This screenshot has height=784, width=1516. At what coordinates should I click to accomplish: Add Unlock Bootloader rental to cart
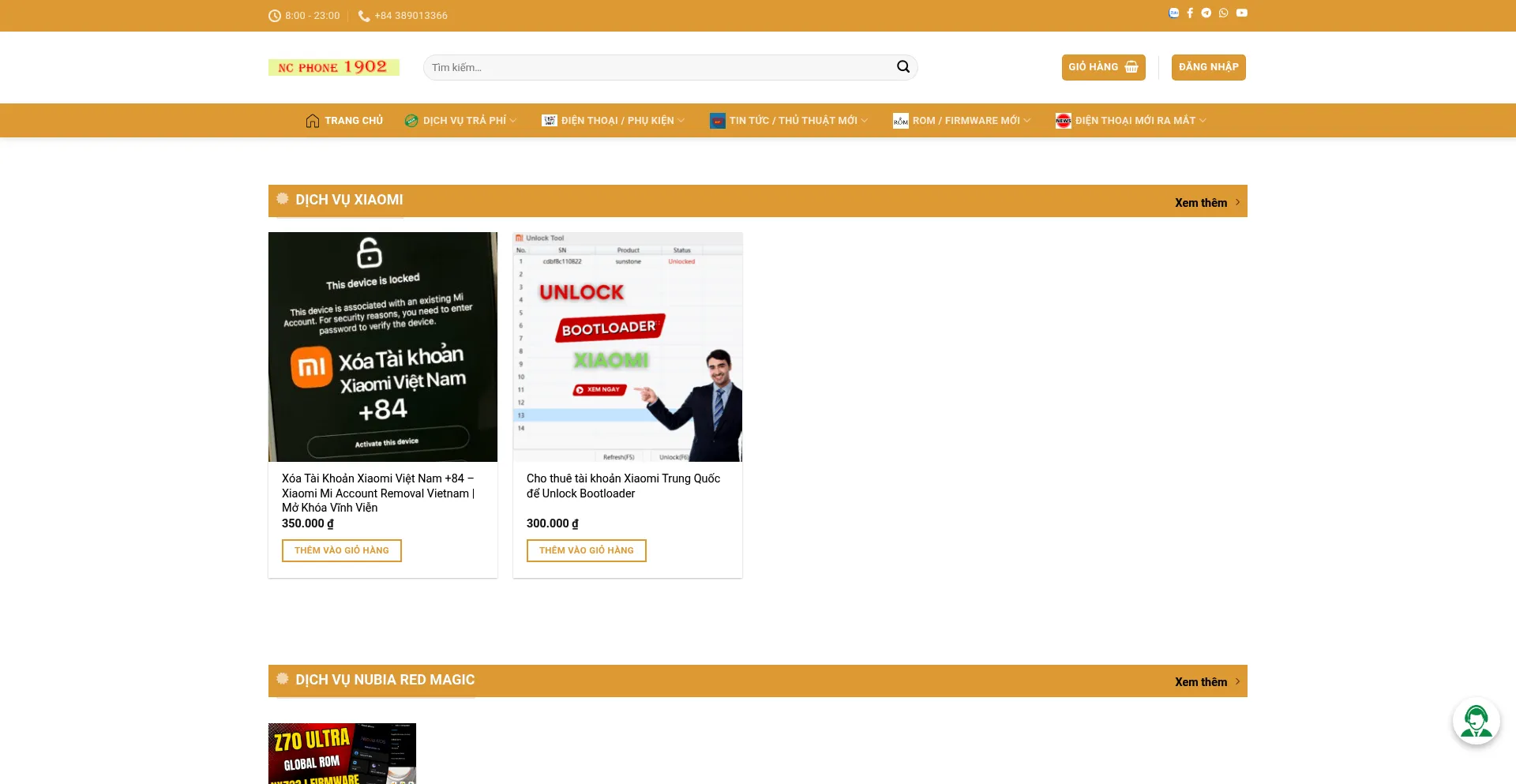point(587,550)
